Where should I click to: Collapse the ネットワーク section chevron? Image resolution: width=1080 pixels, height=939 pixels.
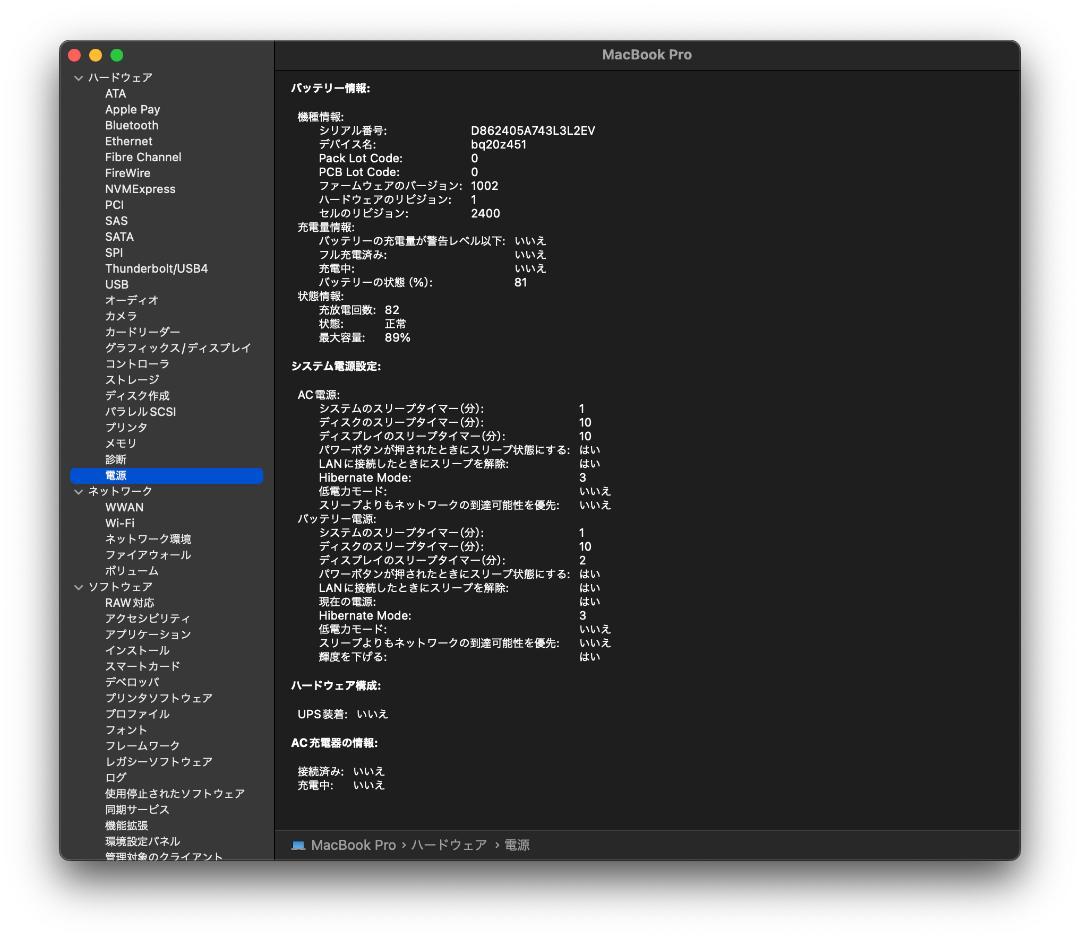[x=79, y=491]
